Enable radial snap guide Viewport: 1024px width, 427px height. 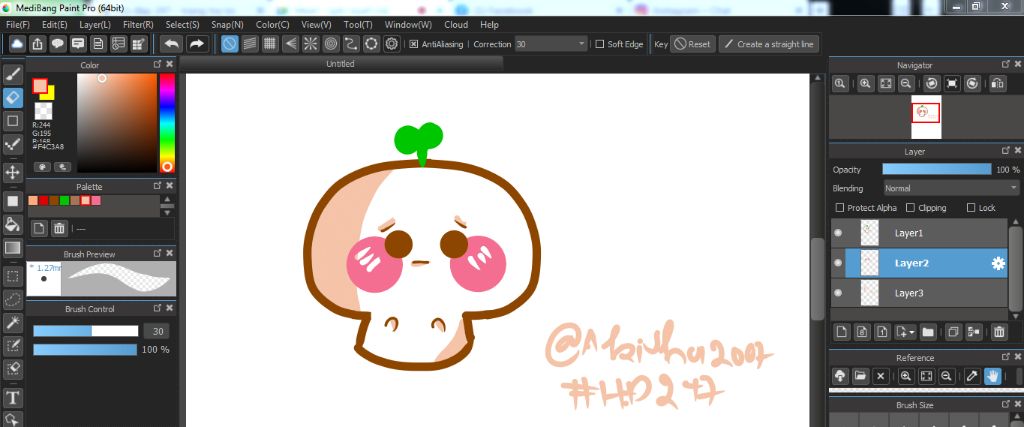pos(310,44)
